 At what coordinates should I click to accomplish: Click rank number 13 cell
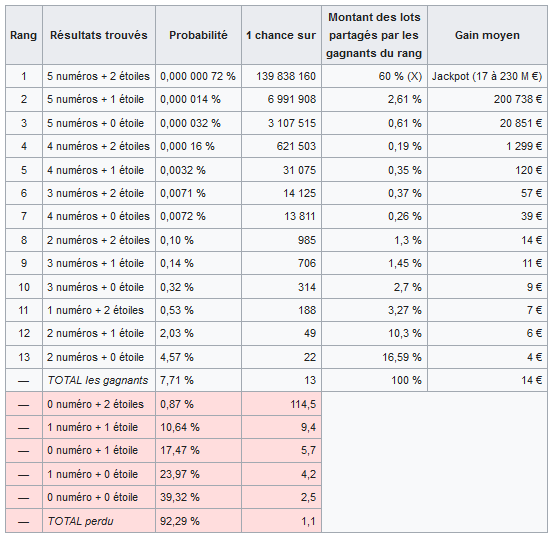click(24, 357)
